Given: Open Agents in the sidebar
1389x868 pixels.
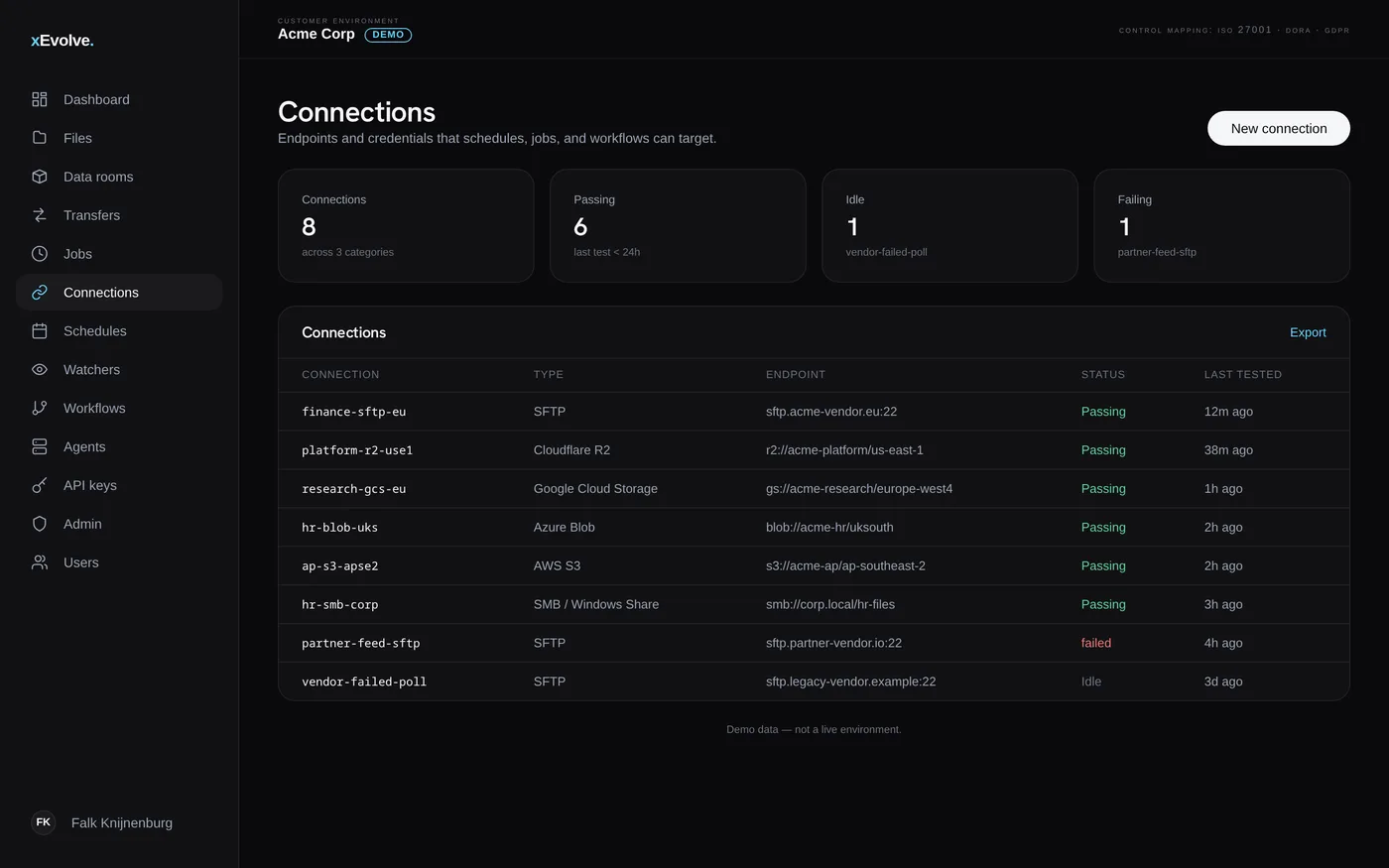Looking at the screenshot, I should pyautogui.click(x=119, y=446).
